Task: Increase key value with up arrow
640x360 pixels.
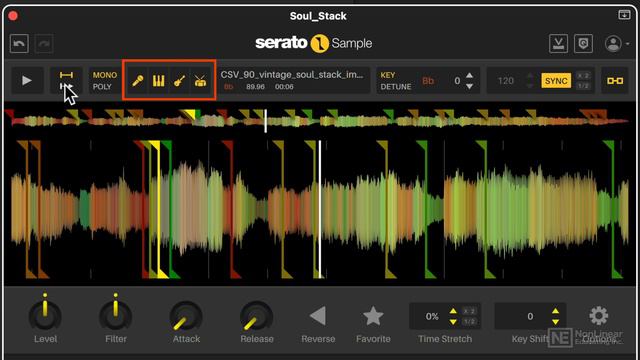Action: coord(469,76)
